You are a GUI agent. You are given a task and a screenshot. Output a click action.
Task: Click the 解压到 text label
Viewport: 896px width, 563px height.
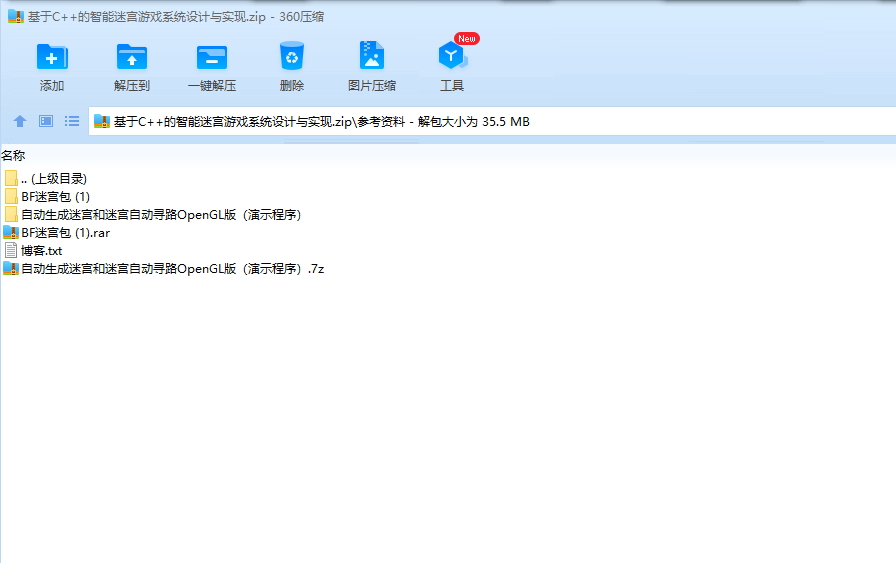click(132, 86)
